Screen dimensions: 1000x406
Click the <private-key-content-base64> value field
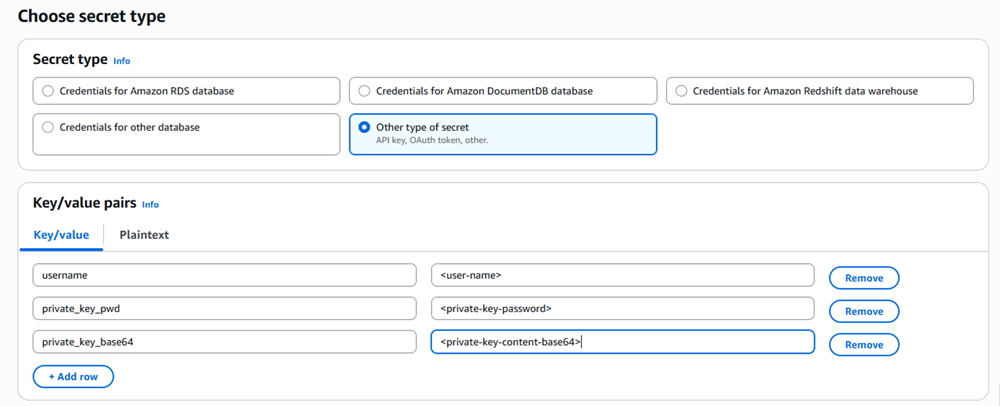(x=622, y=342)
